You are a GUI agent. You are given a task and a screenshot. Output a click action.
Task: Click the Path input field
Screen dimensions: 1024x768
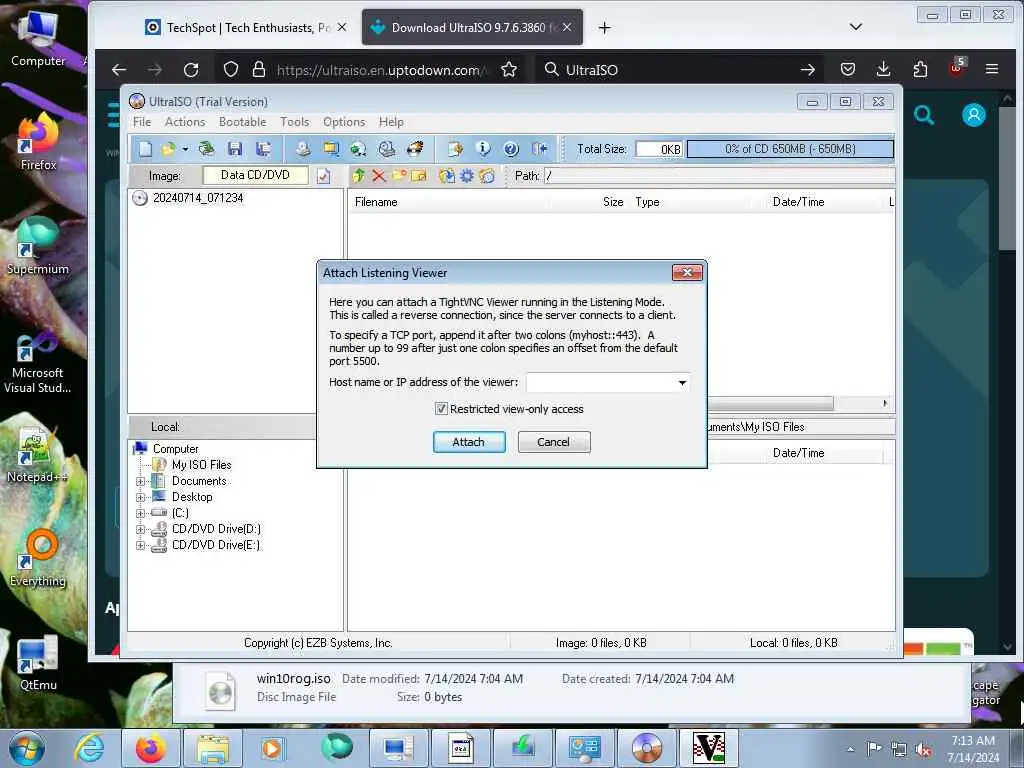pos(719,176)
